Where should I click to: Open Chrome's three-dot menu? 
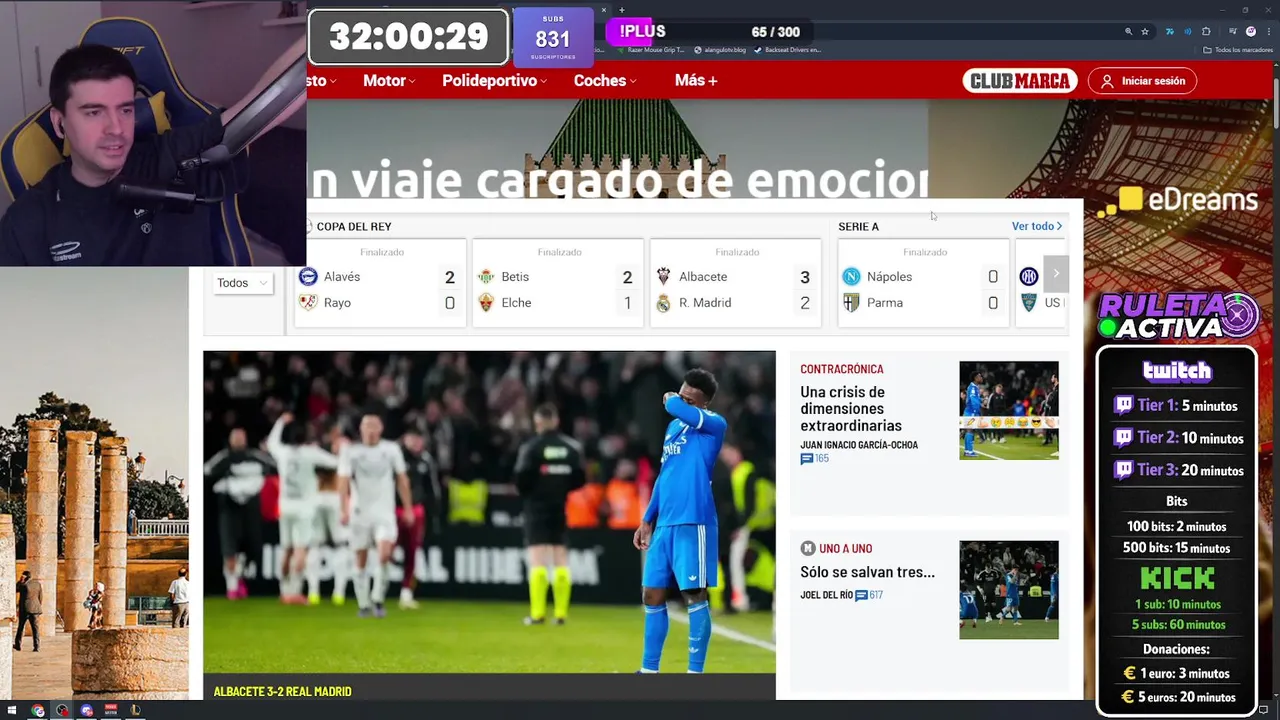(x=1270, y=32)
